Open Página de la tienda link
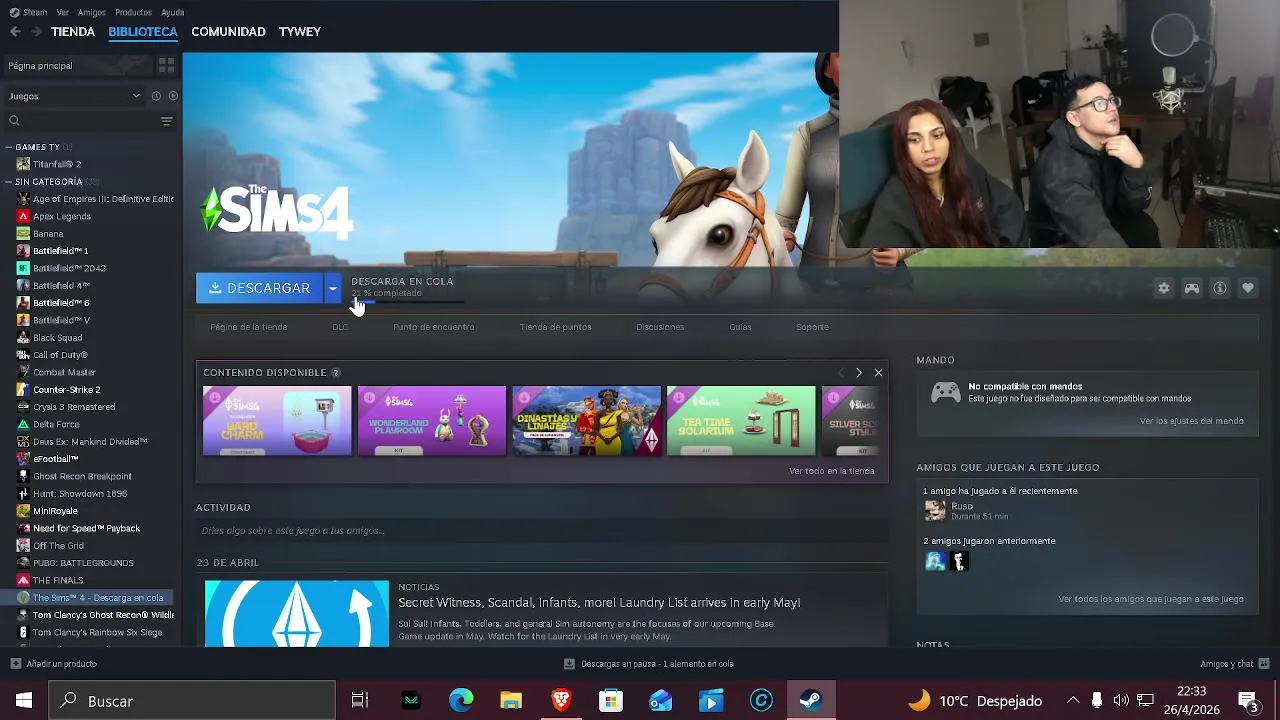Image resolution: width=1280 pixels, height=720 pixels. (x=249, y=327)
